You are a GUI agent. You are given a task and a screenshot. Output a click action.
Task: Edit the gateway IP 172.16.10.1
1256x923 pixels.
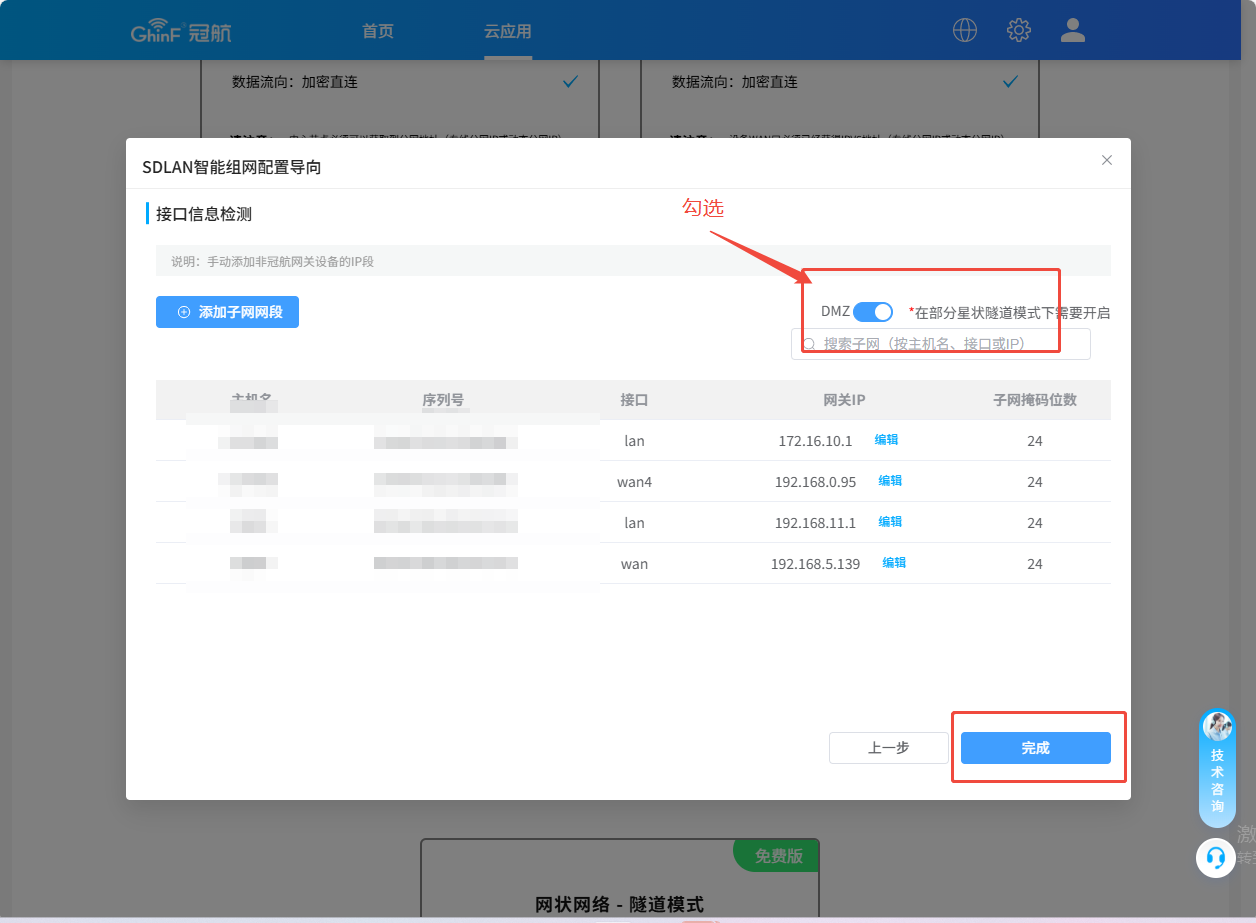click(x=886, y=440)
